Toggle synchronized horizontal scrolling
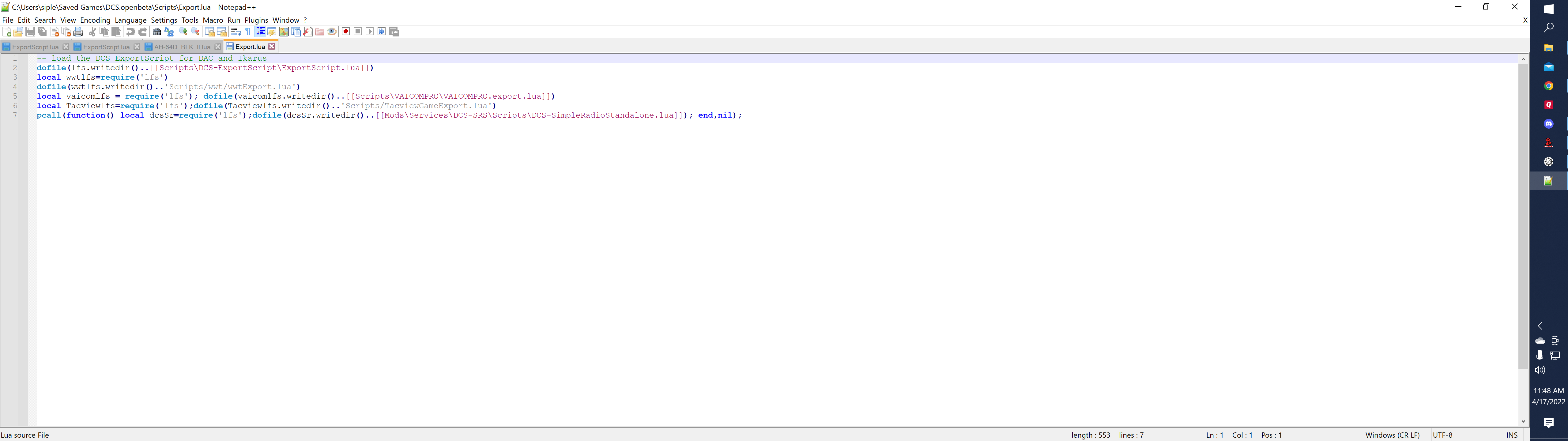Screen dimensions: 1568x441 coord(221,32)
